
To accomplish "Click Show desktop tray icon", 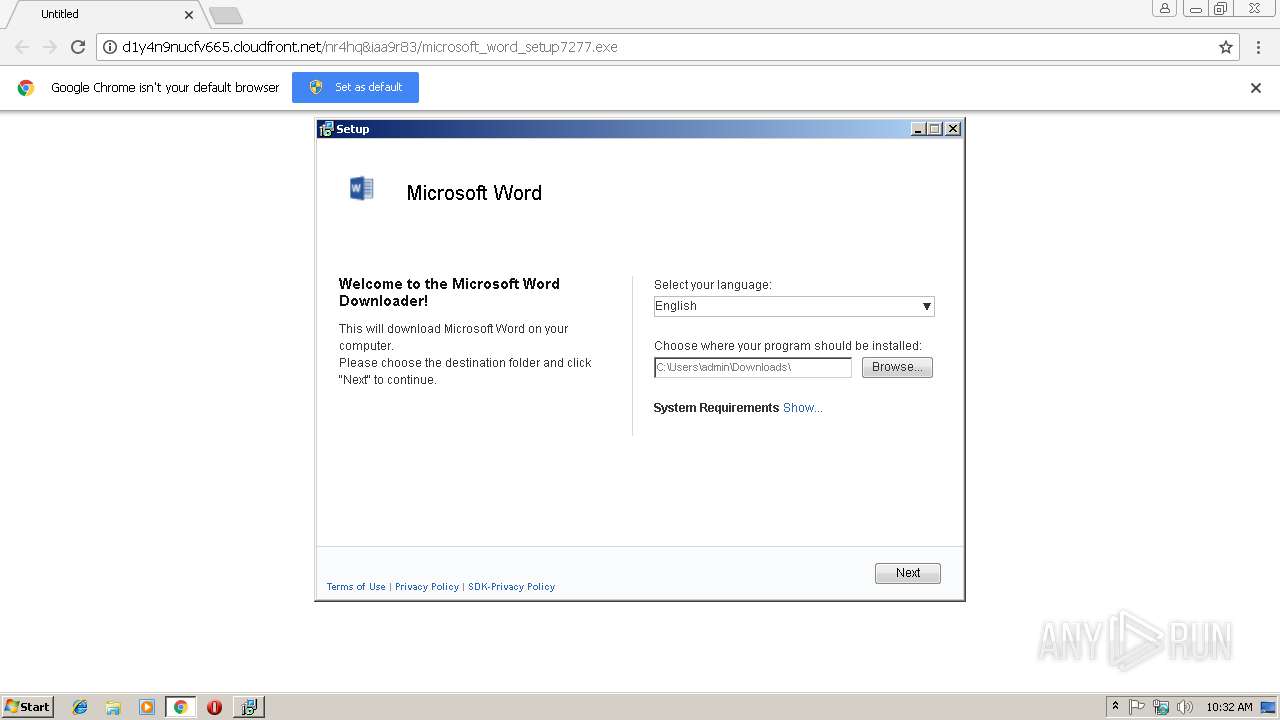I will pos(1268,707).
